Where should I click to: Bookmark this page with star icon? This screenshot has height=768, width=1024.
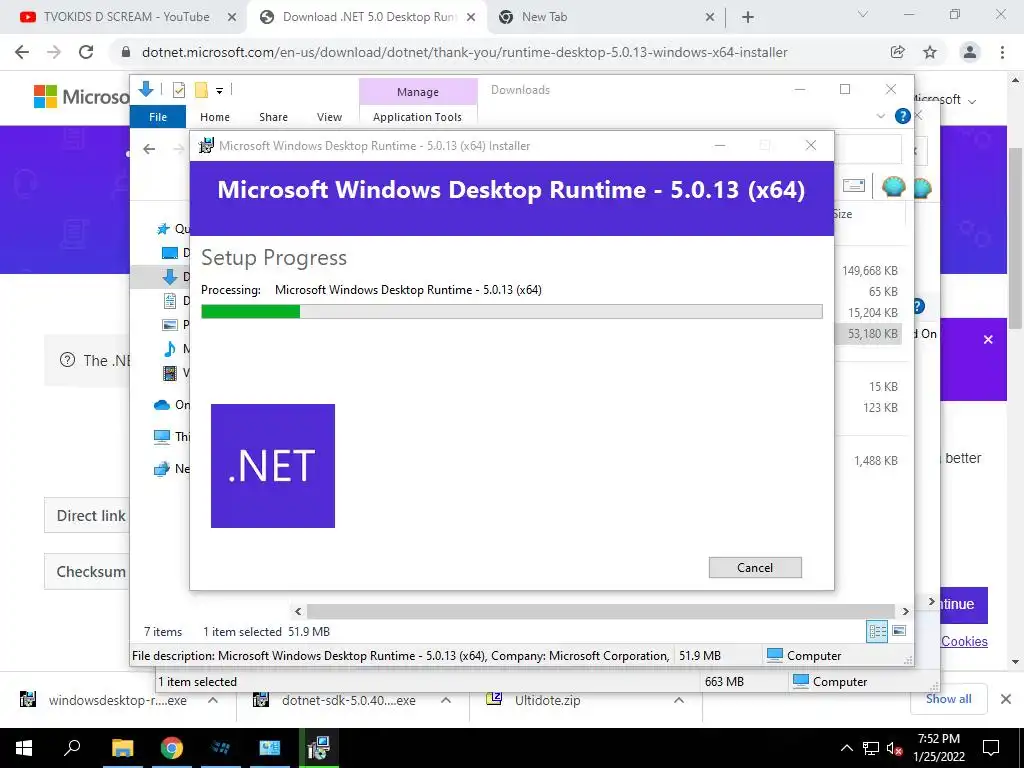(930, 52)
